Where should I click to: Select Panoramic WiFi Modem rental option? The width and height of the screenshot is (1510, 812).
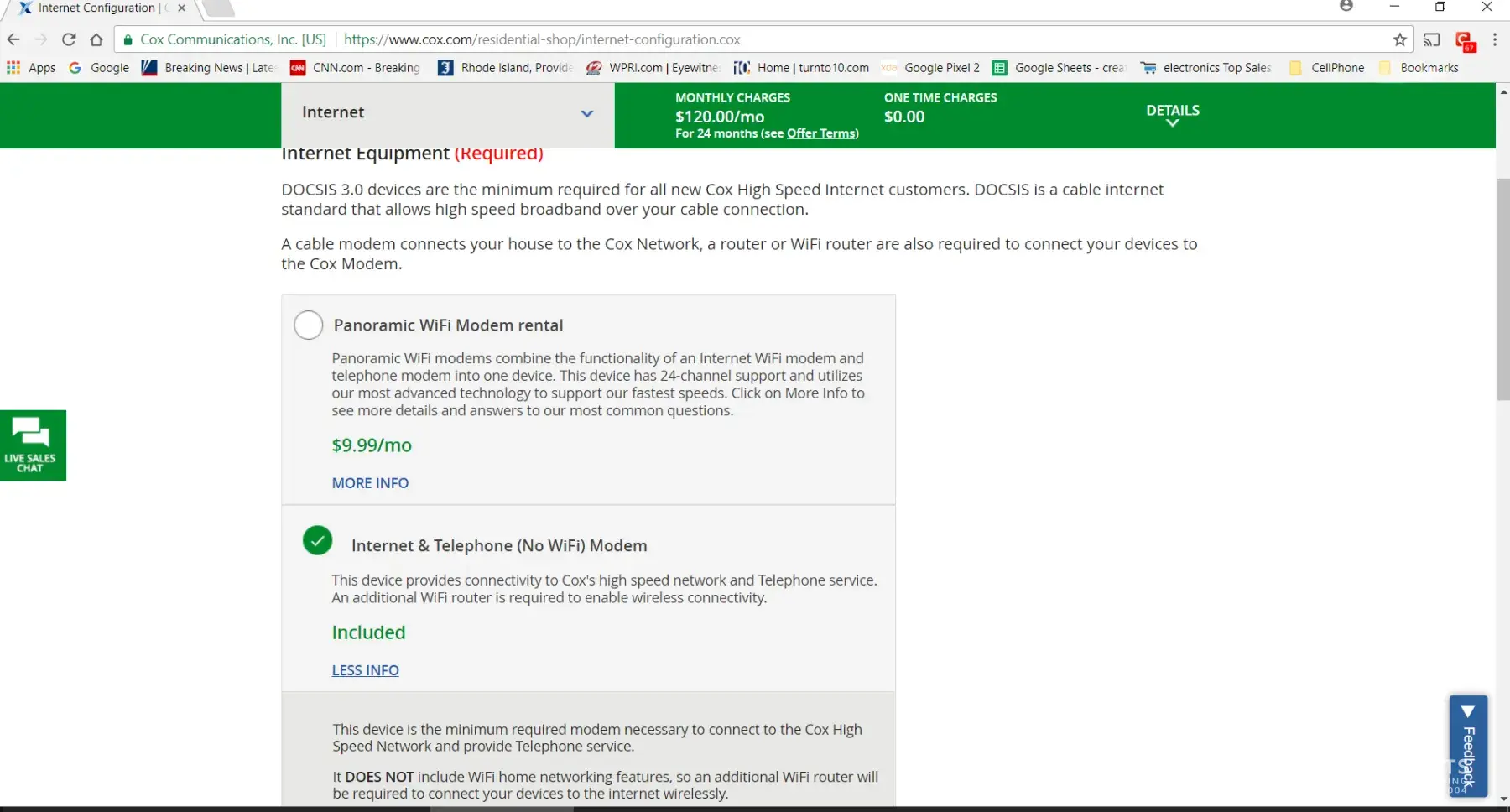[x=309, y=325]
